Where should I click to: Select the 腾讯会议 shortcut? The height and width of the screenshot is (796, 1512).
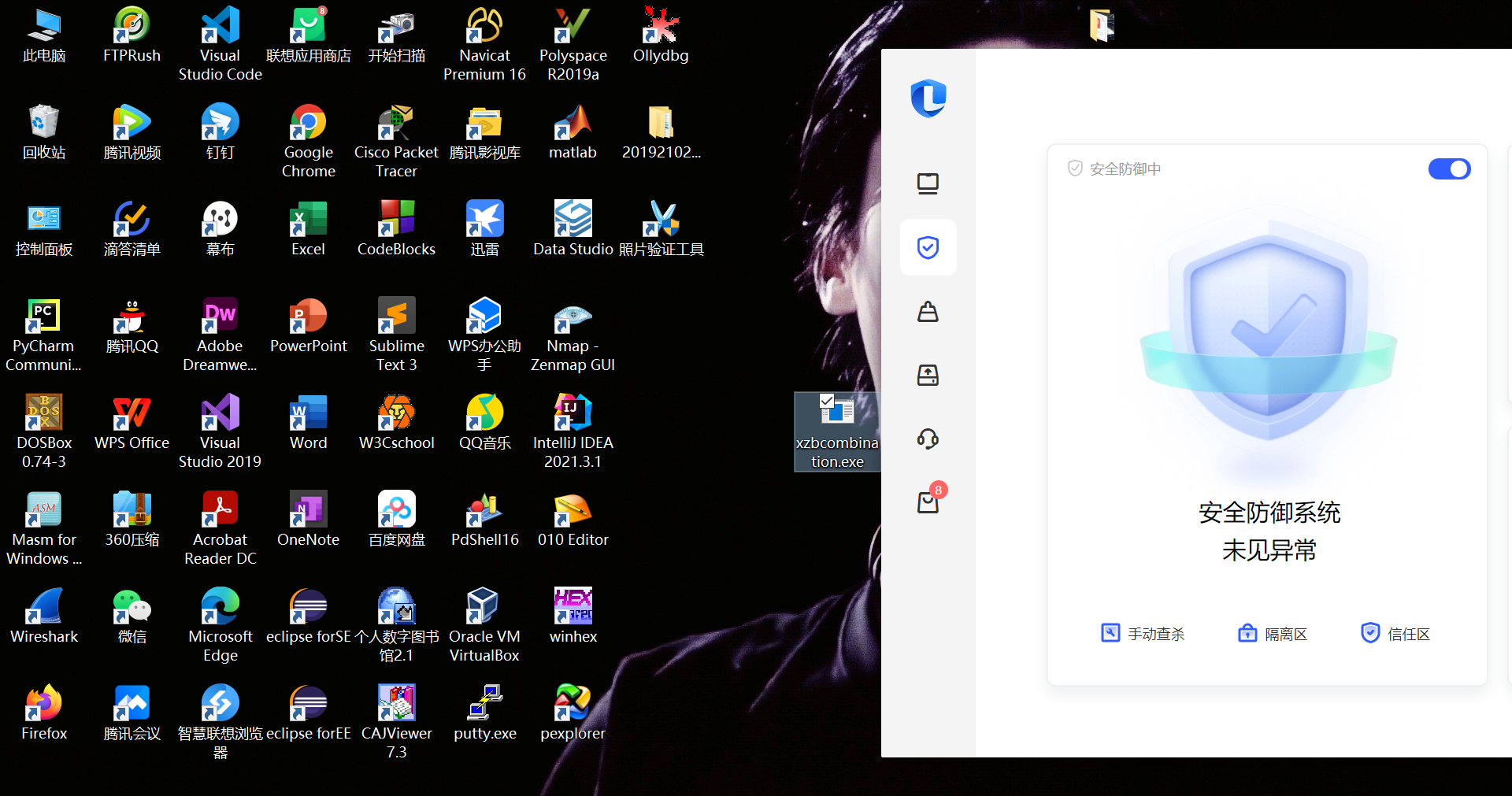click(x=132, y=714)
